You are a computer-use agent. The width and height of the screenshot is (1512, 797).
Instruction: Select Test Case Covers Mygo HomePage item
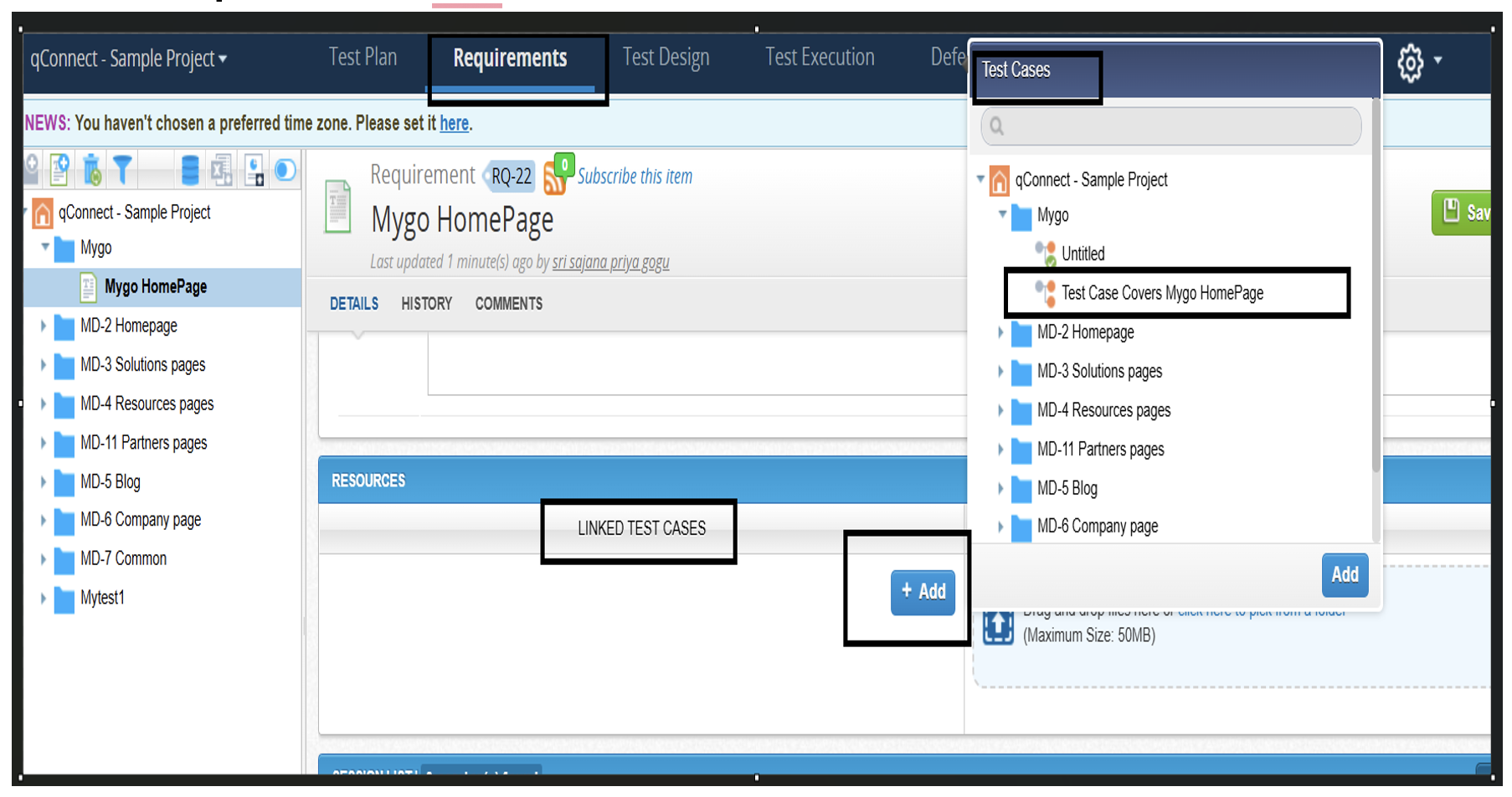[x=1162, y=293]
